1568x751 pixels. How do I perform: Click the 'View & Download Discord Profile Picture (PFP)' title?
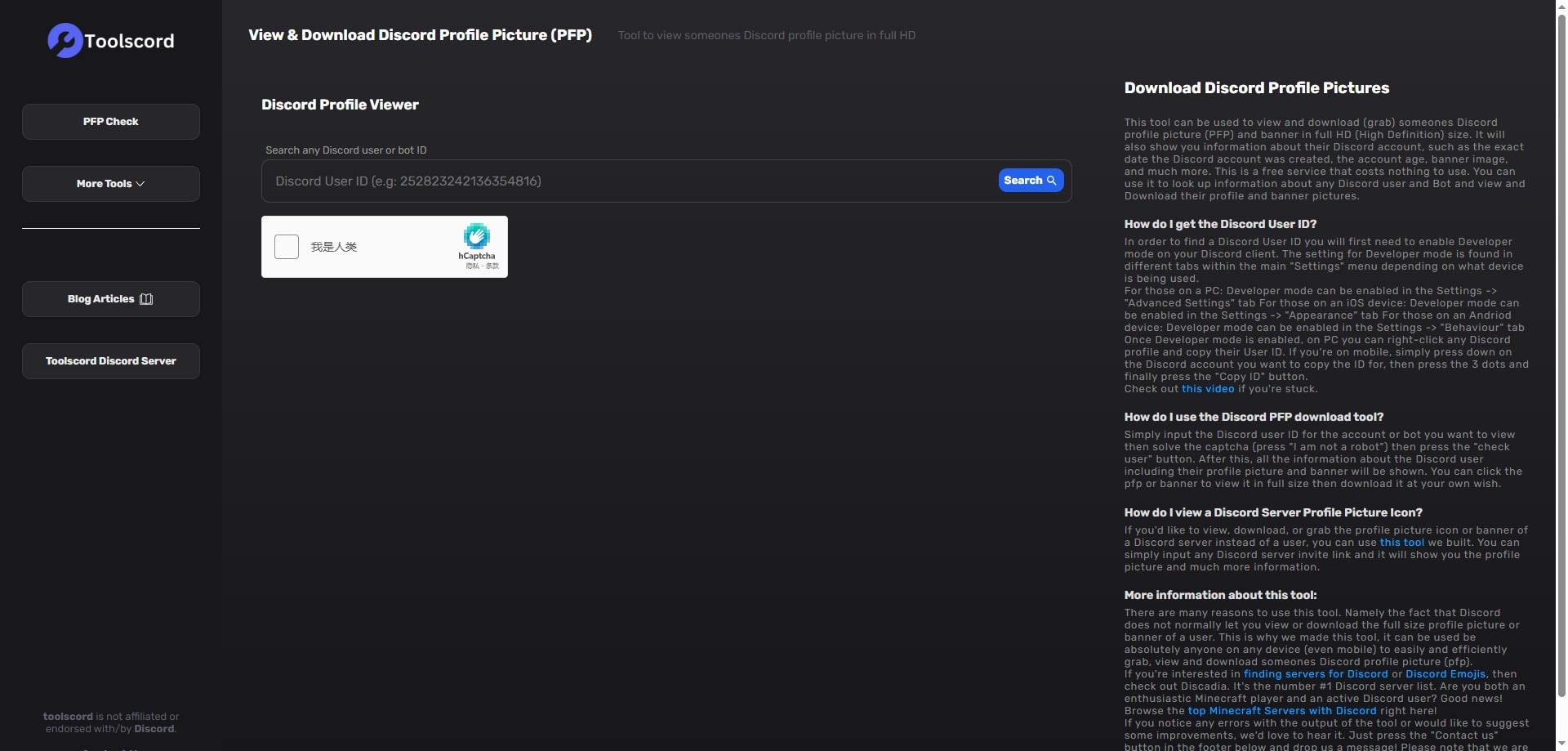click(x=420, y=35)
